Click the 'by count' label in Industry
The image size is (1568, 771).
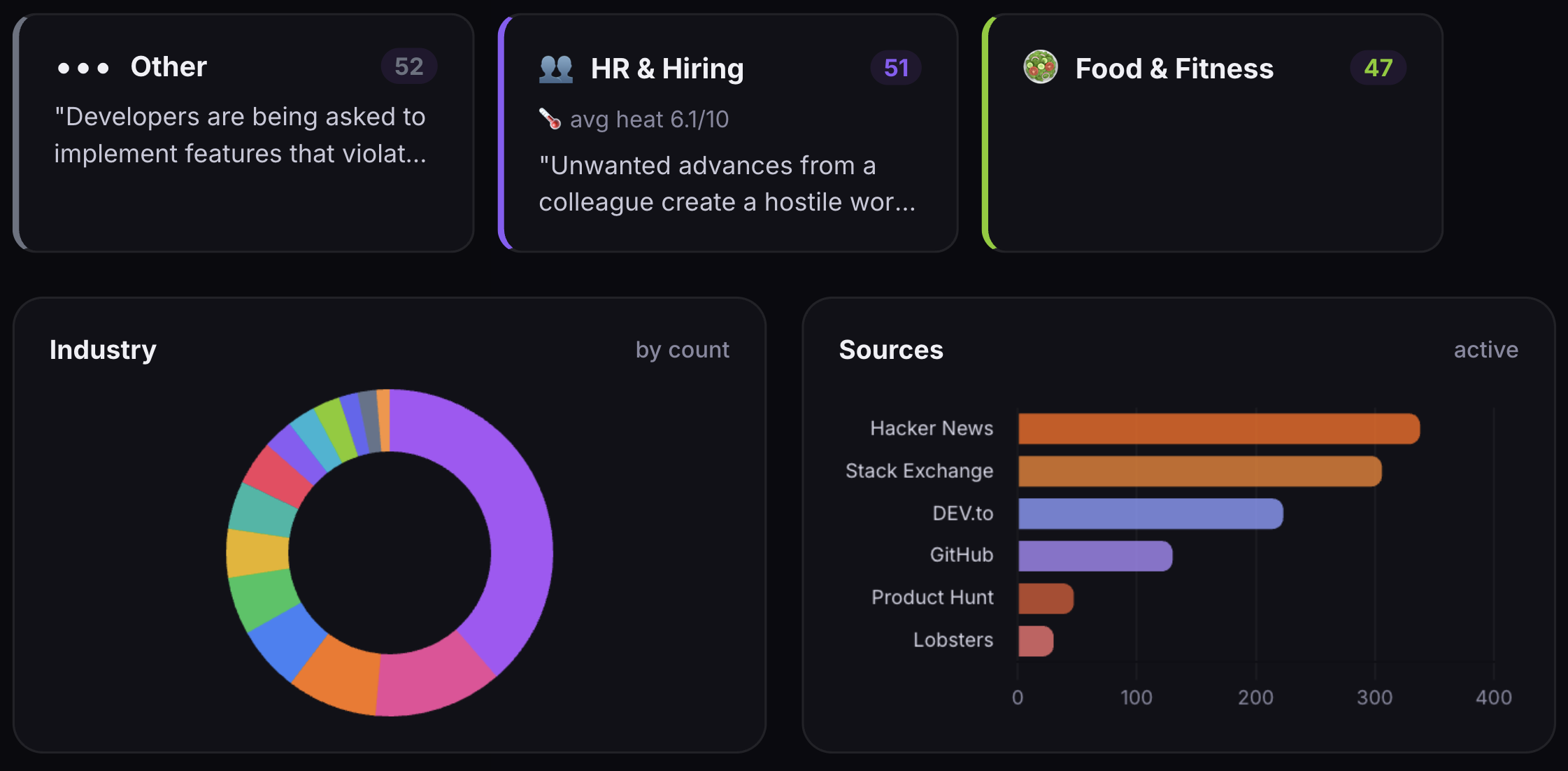[682, 350]
